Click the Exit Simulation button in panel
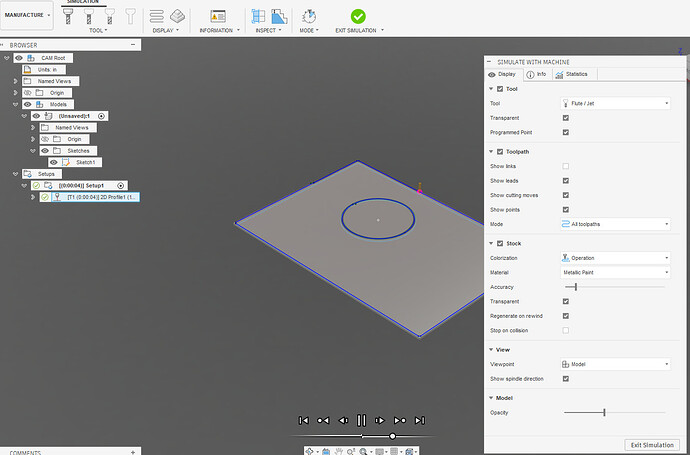The width and height of the screenshot is (690, 455). click(651, 444)
